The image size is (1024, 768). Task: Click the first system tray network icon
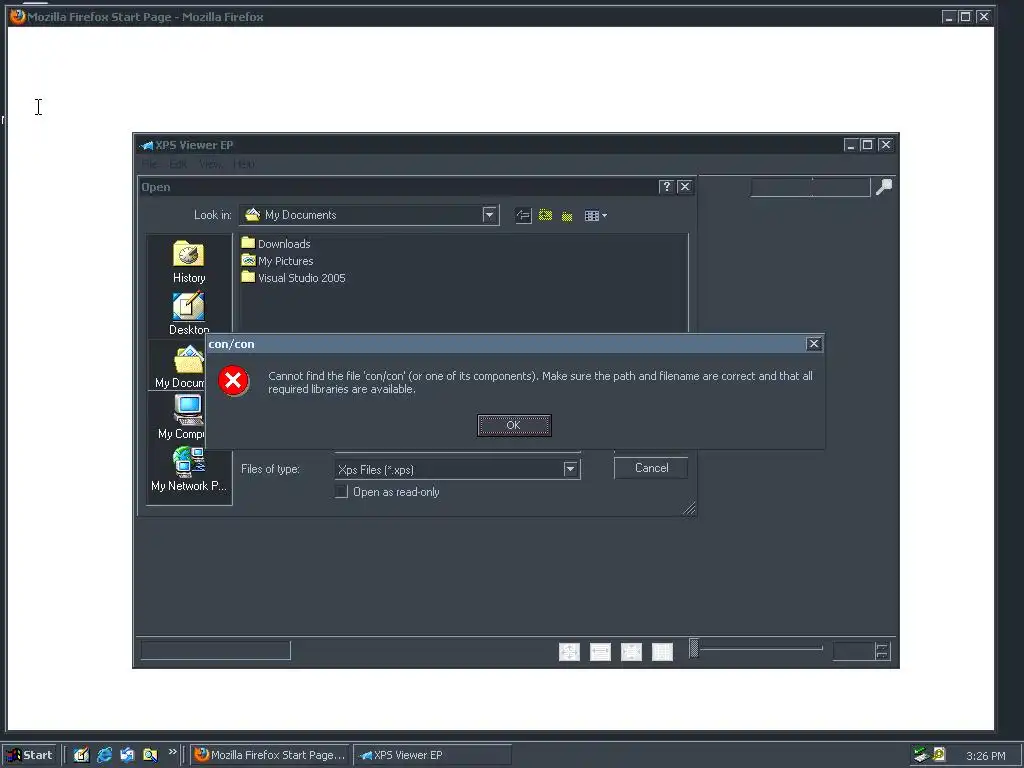921,755
